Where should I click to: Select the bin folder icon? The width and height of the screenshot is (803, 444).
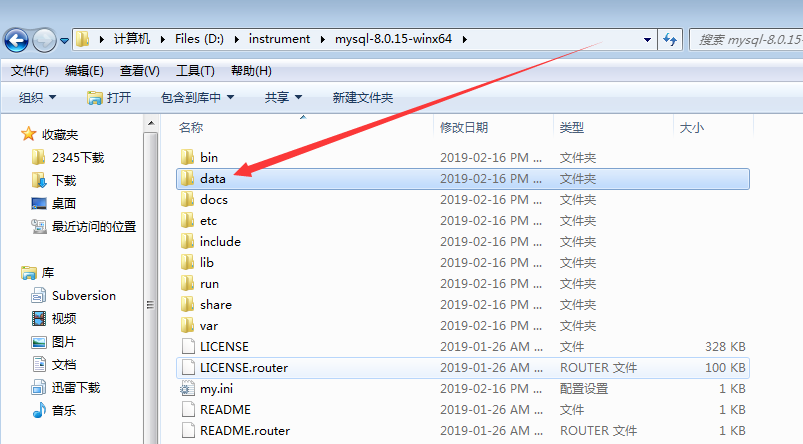(x=187, y=157)
